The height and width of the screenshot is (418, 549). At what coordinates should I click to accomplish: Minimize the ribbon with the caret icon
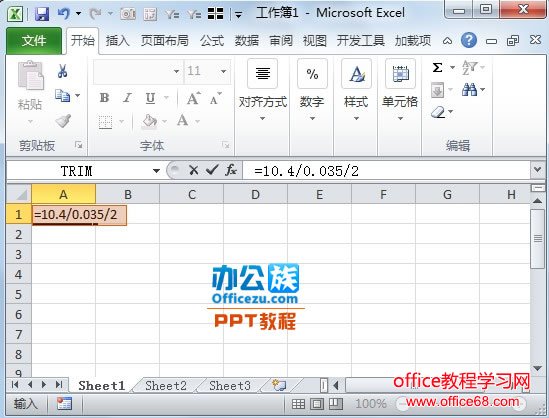click(447, 41)
